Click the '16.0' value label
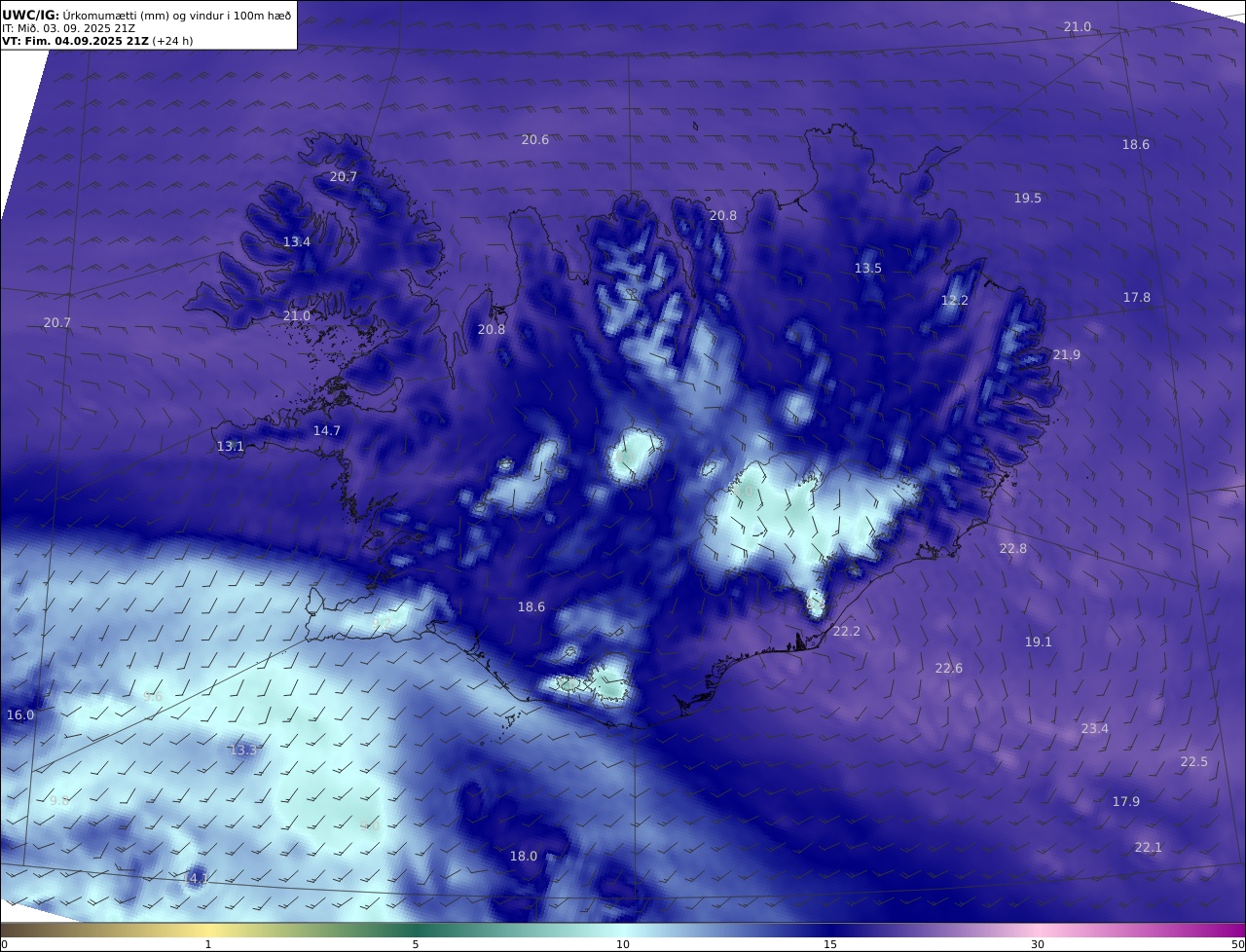1246x952 pixels. 20,715
